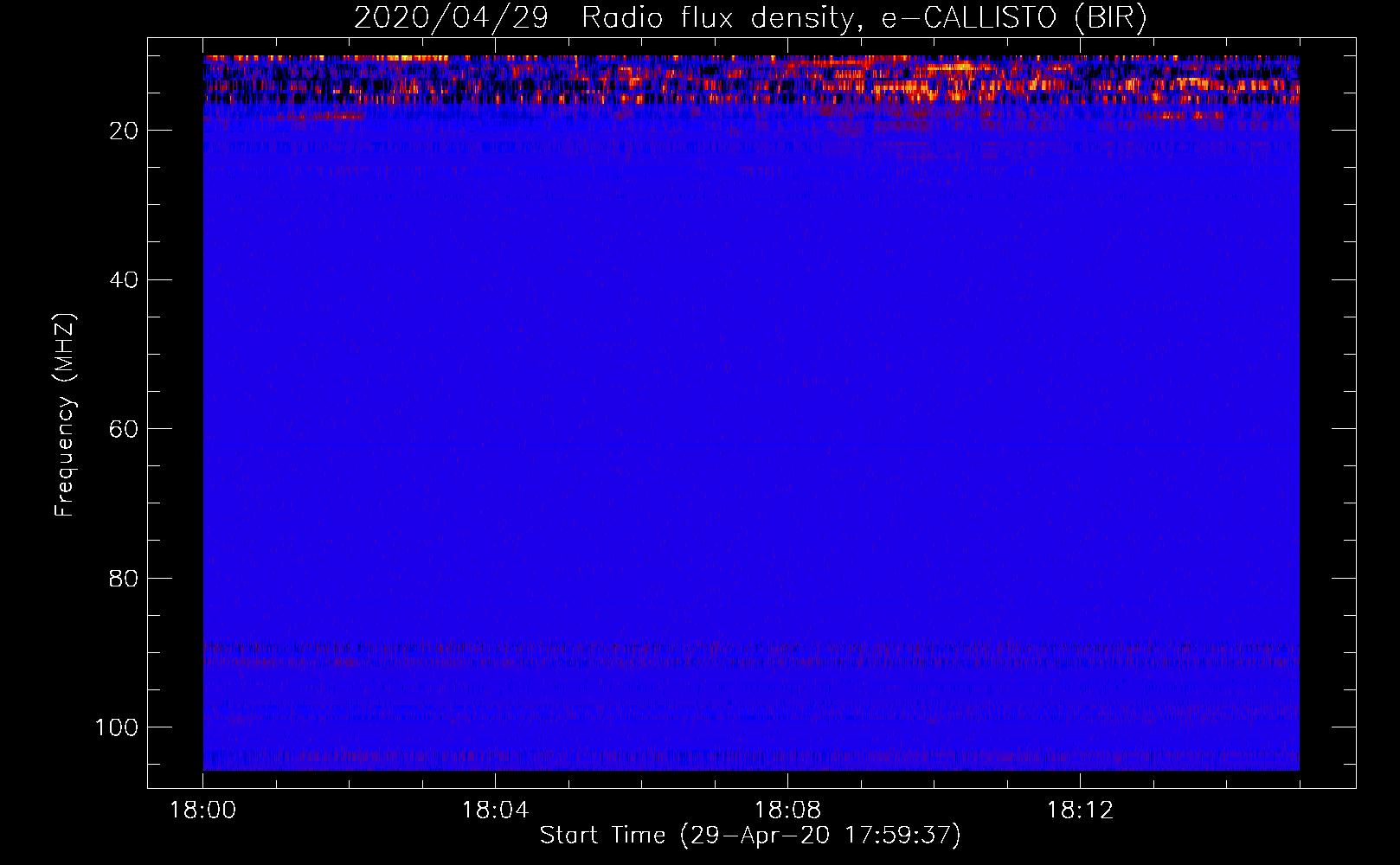
Task: Click the 40 MHz frequency tick label
Action: (x=124, y=280)
